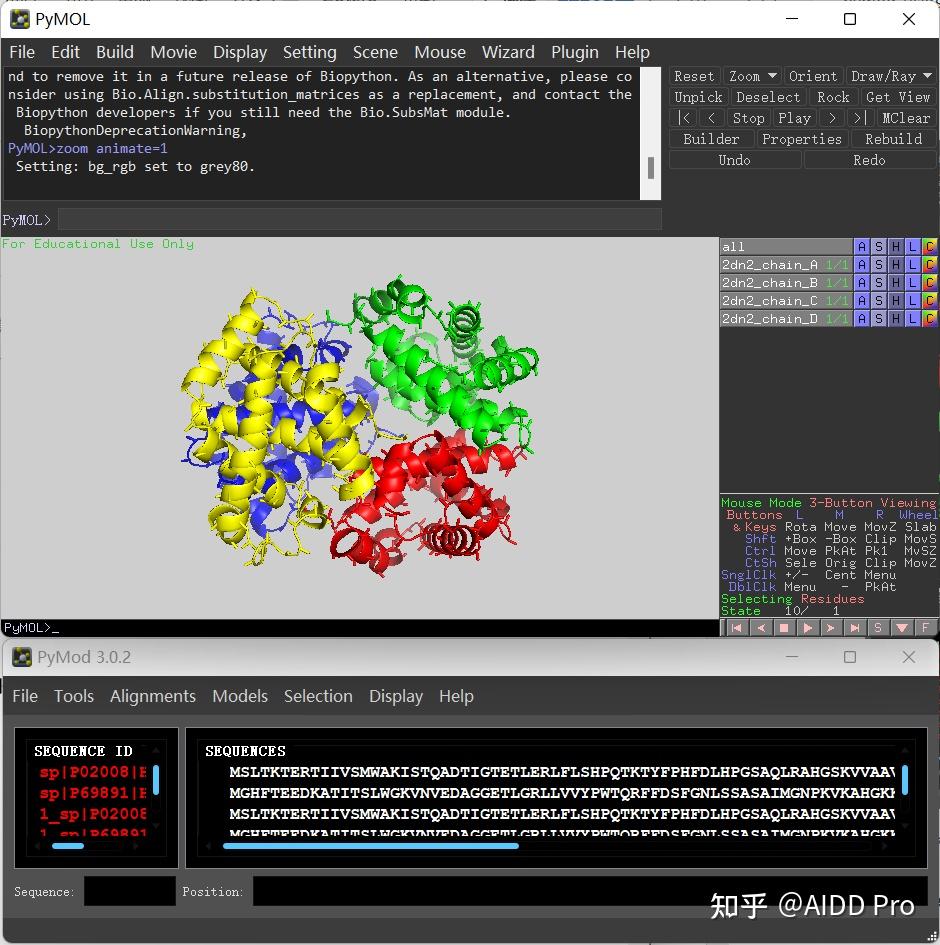Open the Alignments menu in PyMod
This screenshot has width=940, height=945.
click(153, 696)
